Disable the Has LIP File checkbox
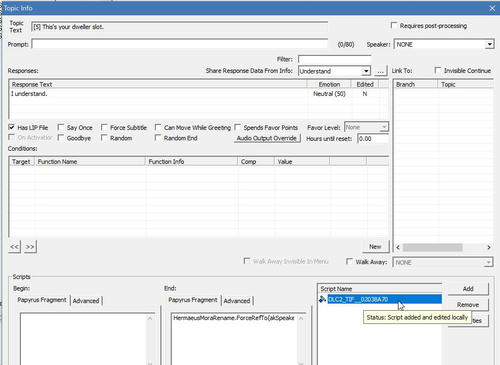Viewport: 500px width, 365px height. coord(12,127)
